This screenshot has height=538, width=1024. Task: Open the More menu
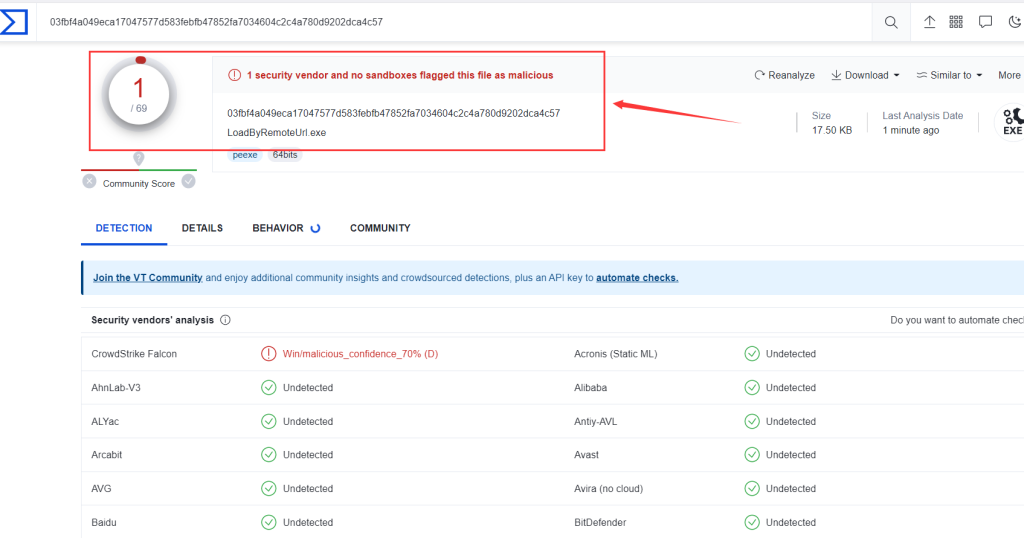1010,75
